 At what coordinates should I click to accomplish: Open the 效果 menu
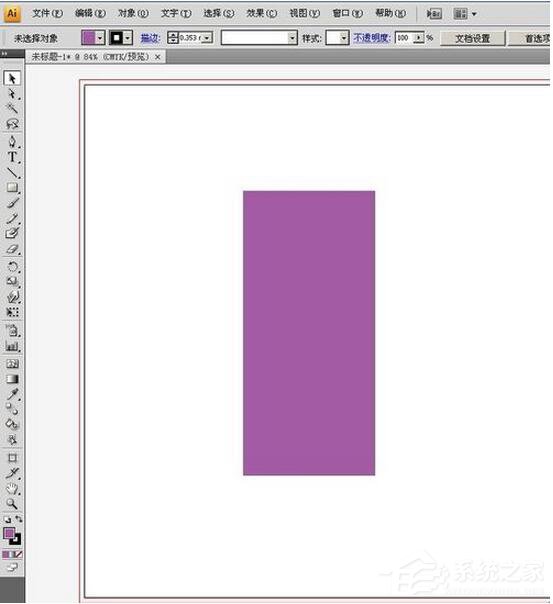(261, 13)
